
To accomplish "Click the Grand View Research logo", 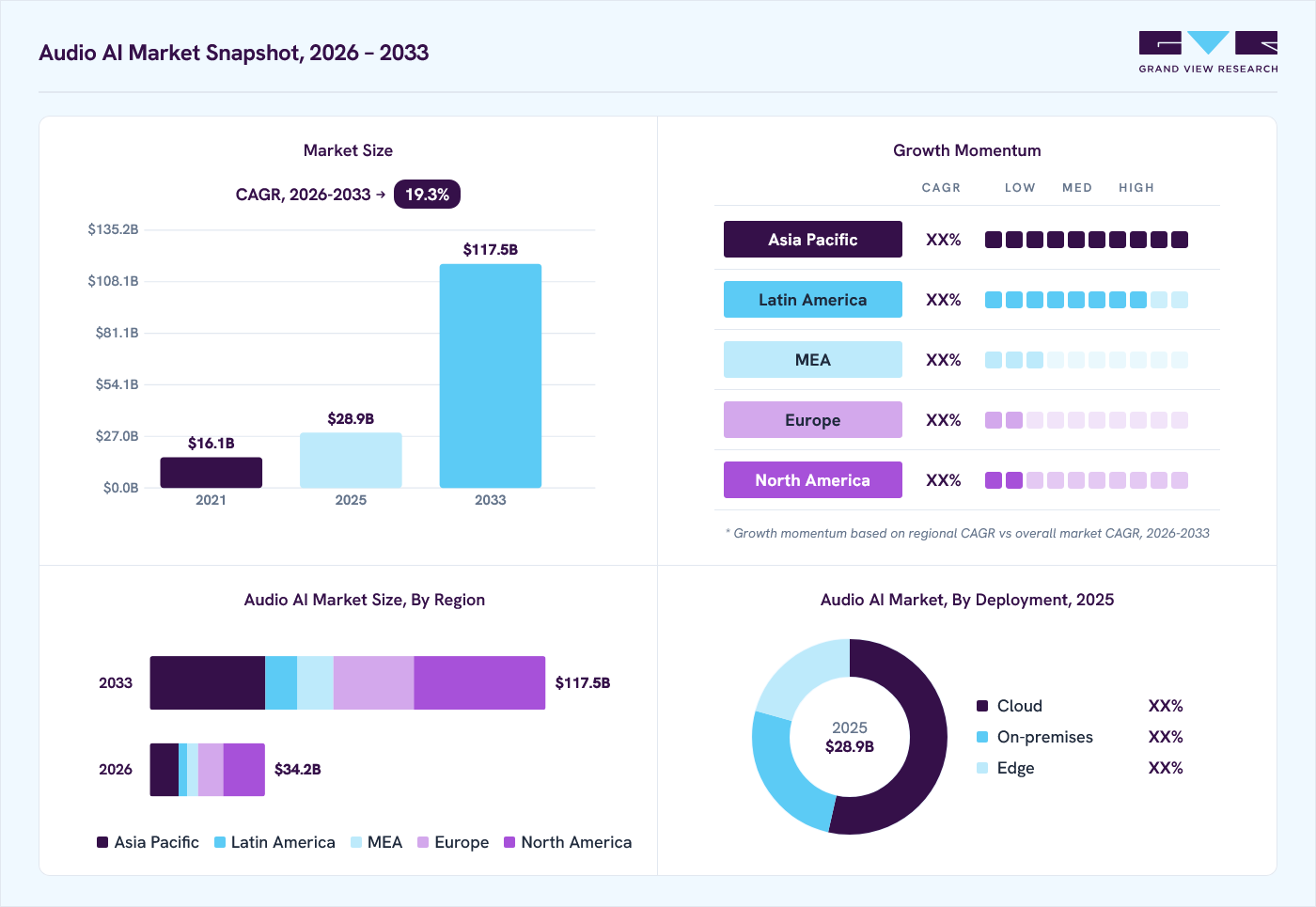I will coord(1208,53).
